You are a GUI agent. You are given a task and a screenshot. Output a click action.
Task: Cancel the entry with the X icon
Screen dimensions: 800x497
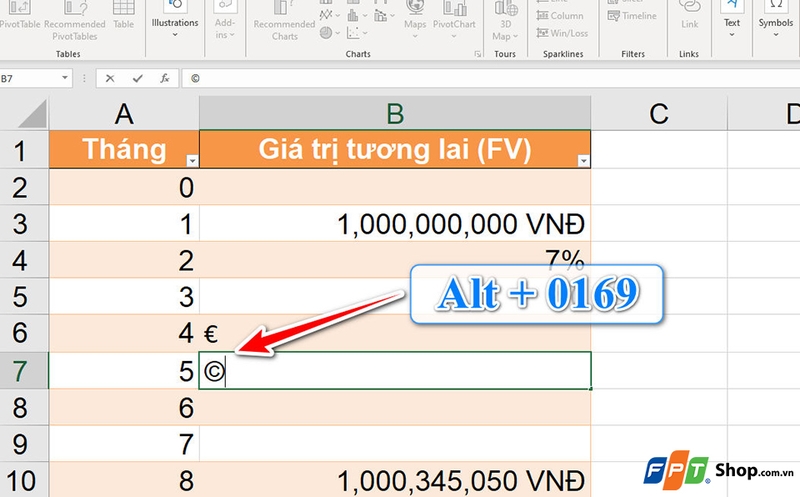tap(110, 78)
